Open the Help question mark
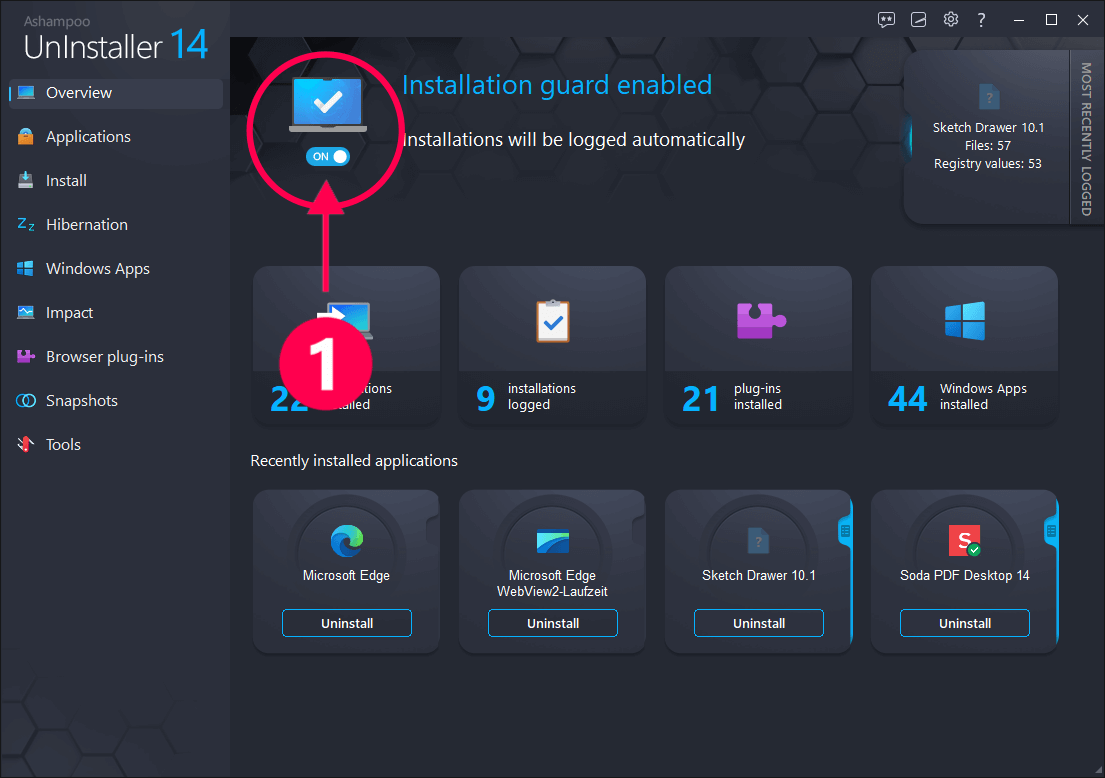 [x=981, y=19]
